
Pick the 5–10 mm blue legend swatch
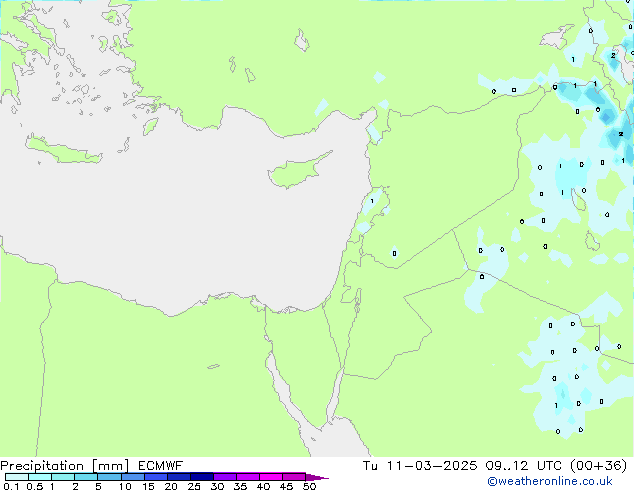tap(109, 477)
